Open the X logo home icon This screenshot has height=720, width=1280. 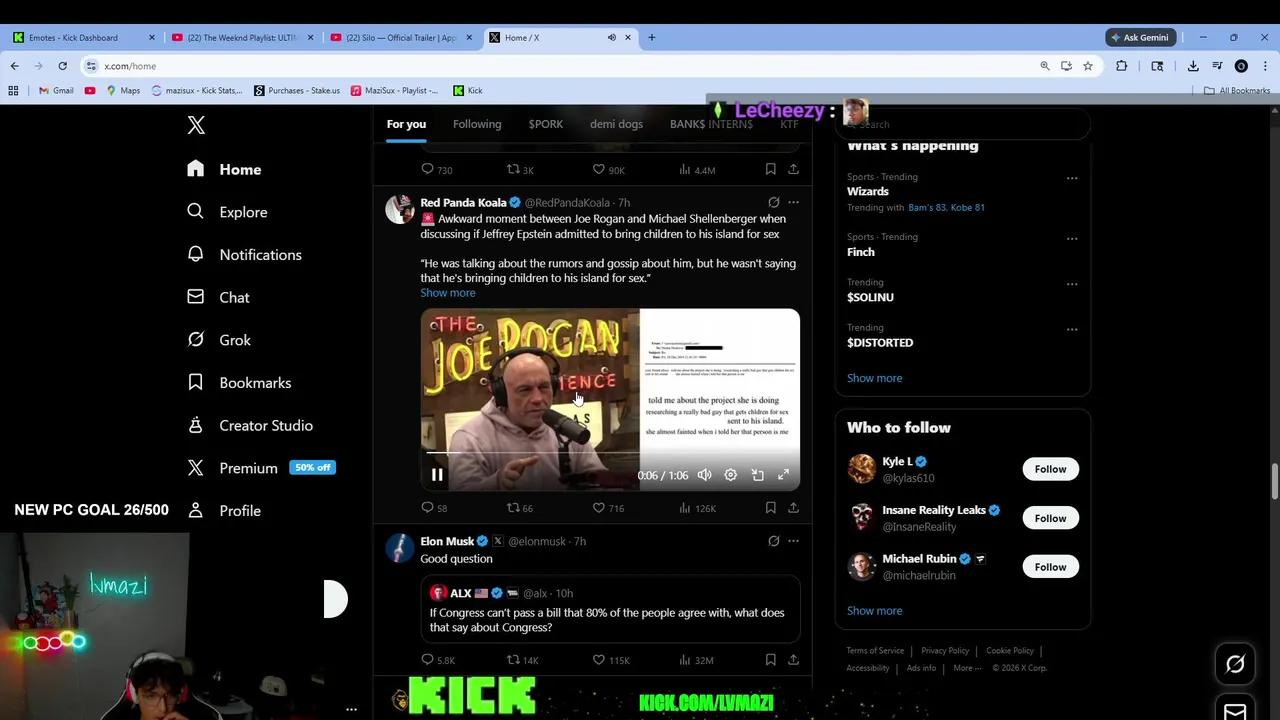[x=196, y=125]
